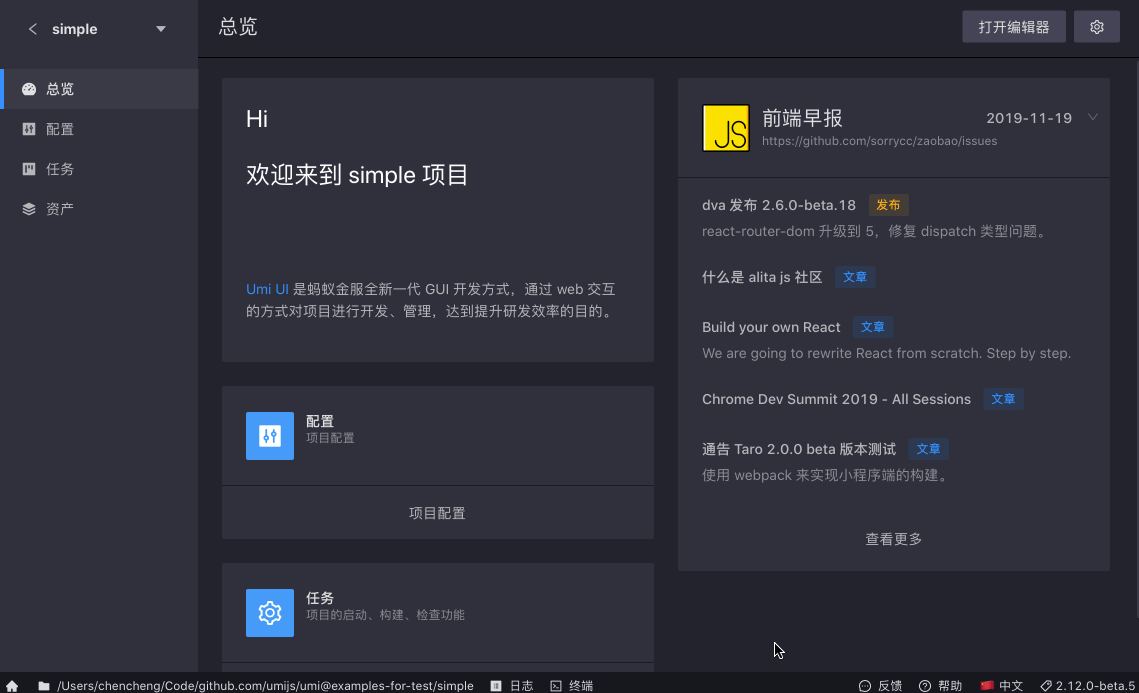Click 查看更多 to load more news
The image size is (1139, 693).
point(893,539)
